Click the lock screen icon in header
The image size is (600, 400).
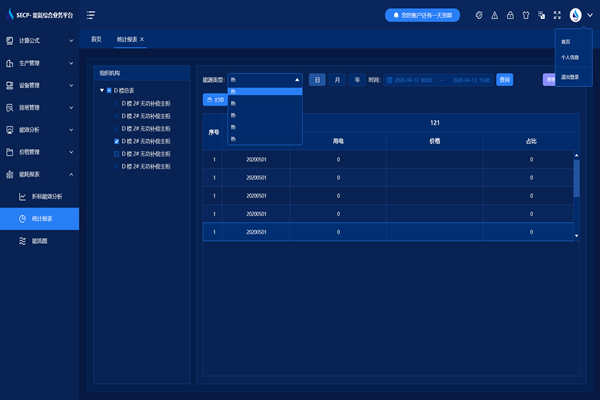510,15
